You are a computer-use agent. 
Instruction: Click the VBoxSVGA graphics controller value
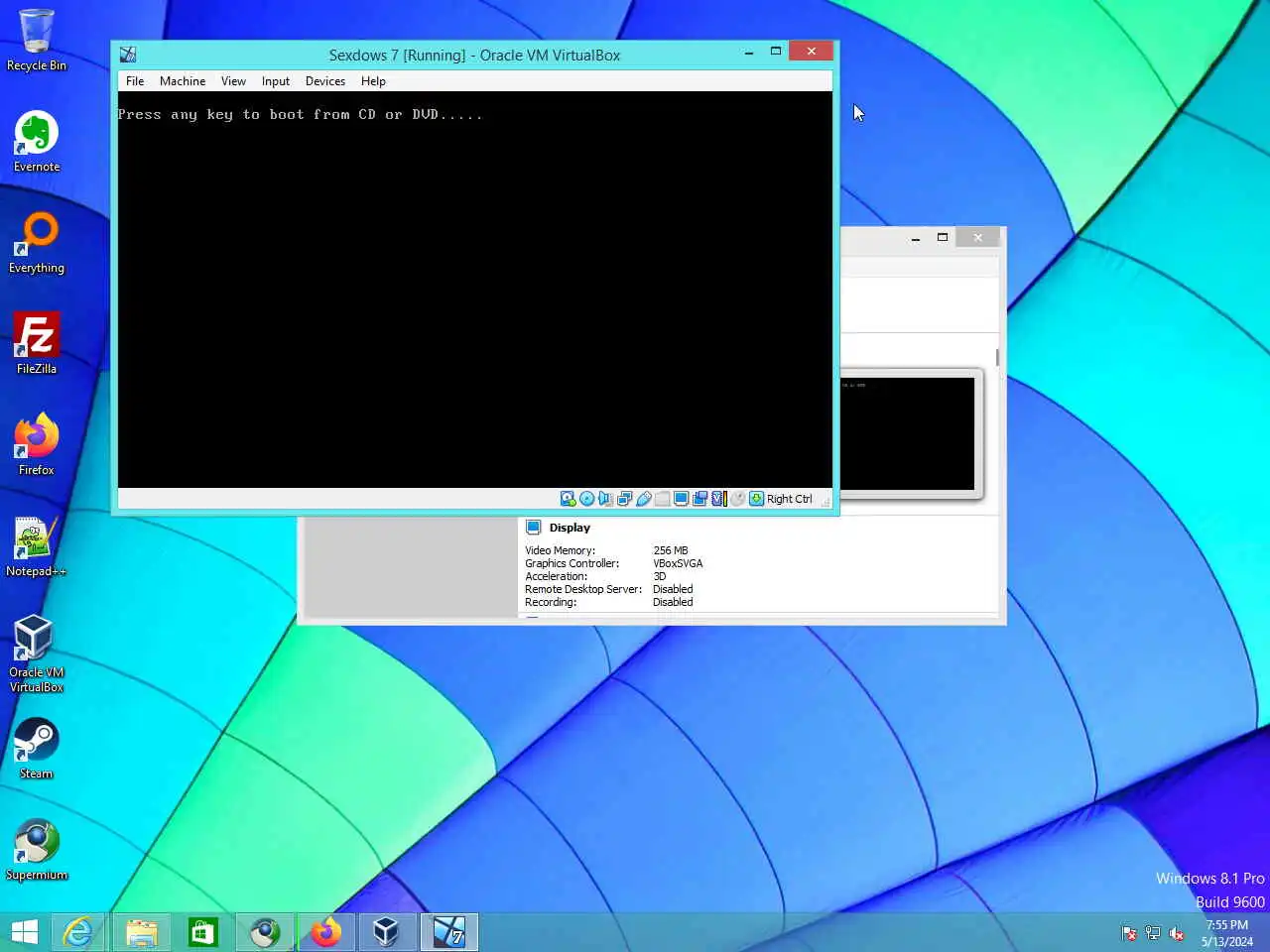point(678,563)
